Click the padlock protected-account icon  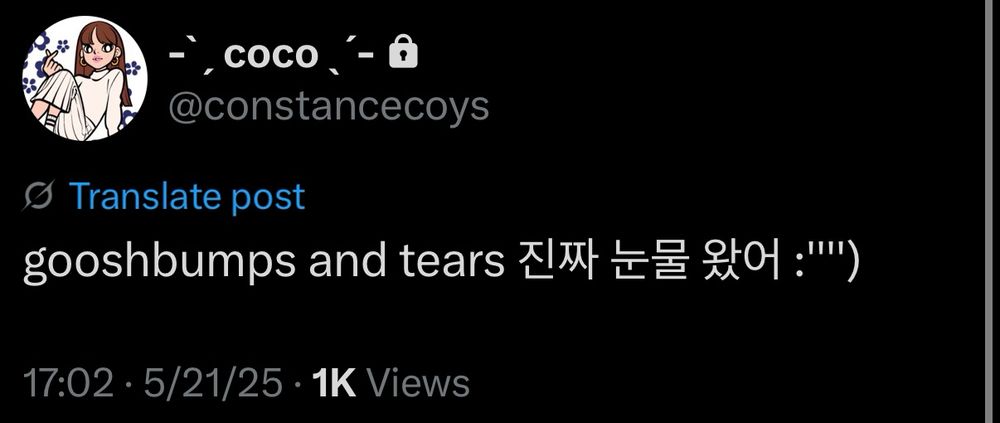pyautogui.click(x=404, y=52)
